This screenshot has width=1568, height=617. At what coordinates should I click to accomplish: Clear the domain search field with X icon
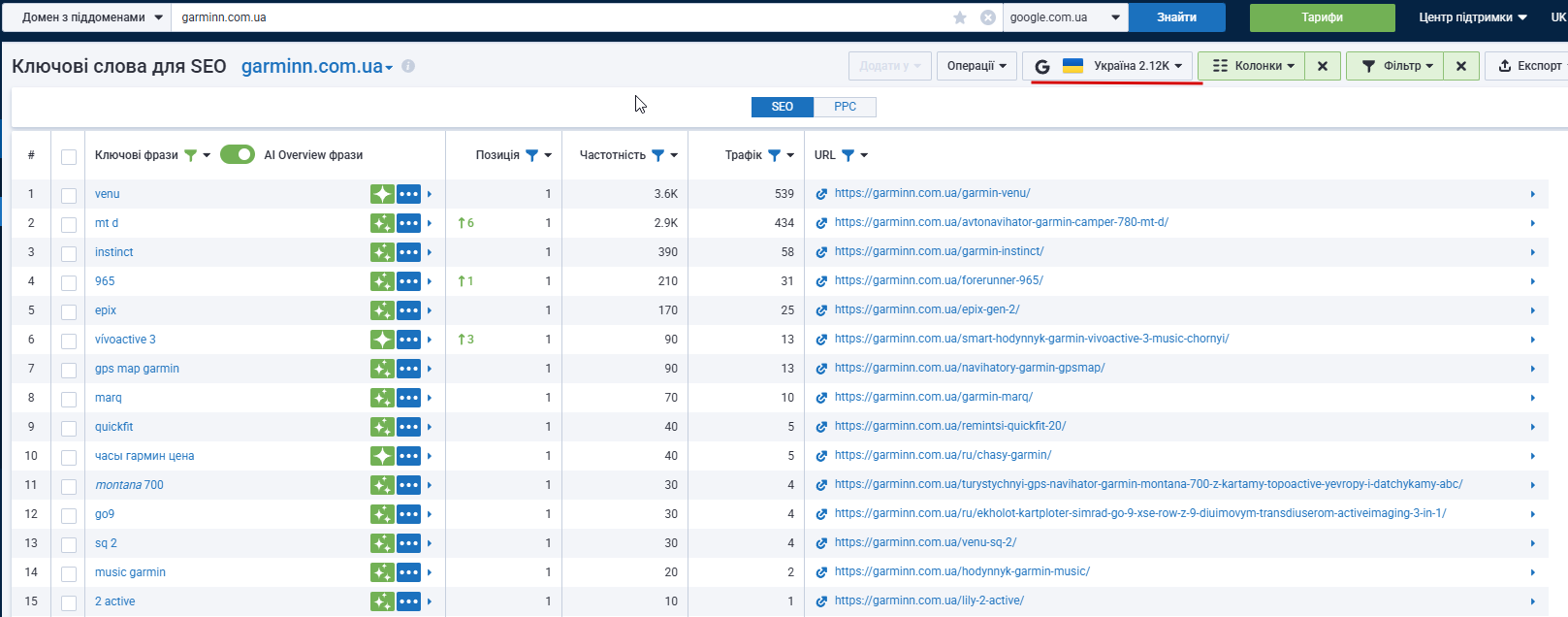(x=988, y=17)
